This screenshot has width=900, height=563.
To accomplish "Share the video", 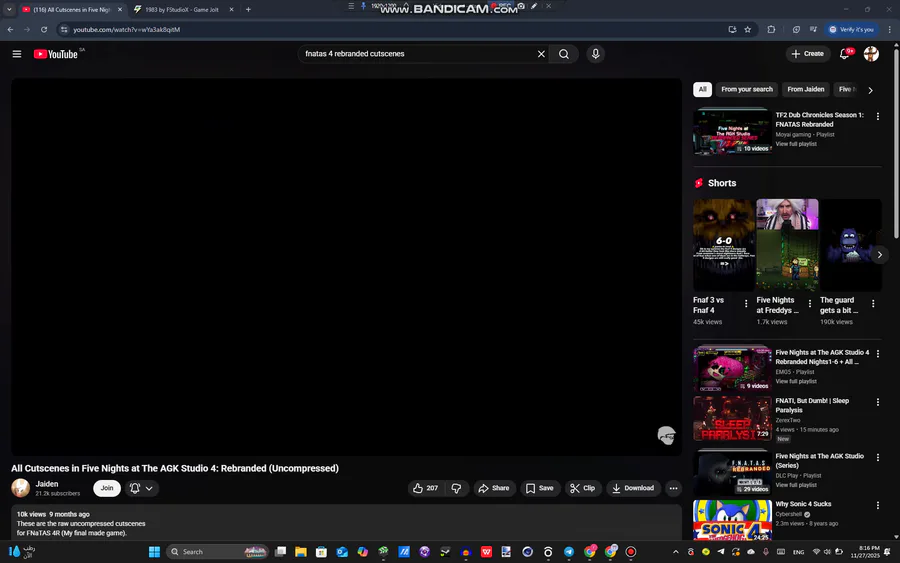I will coord(494,488).
